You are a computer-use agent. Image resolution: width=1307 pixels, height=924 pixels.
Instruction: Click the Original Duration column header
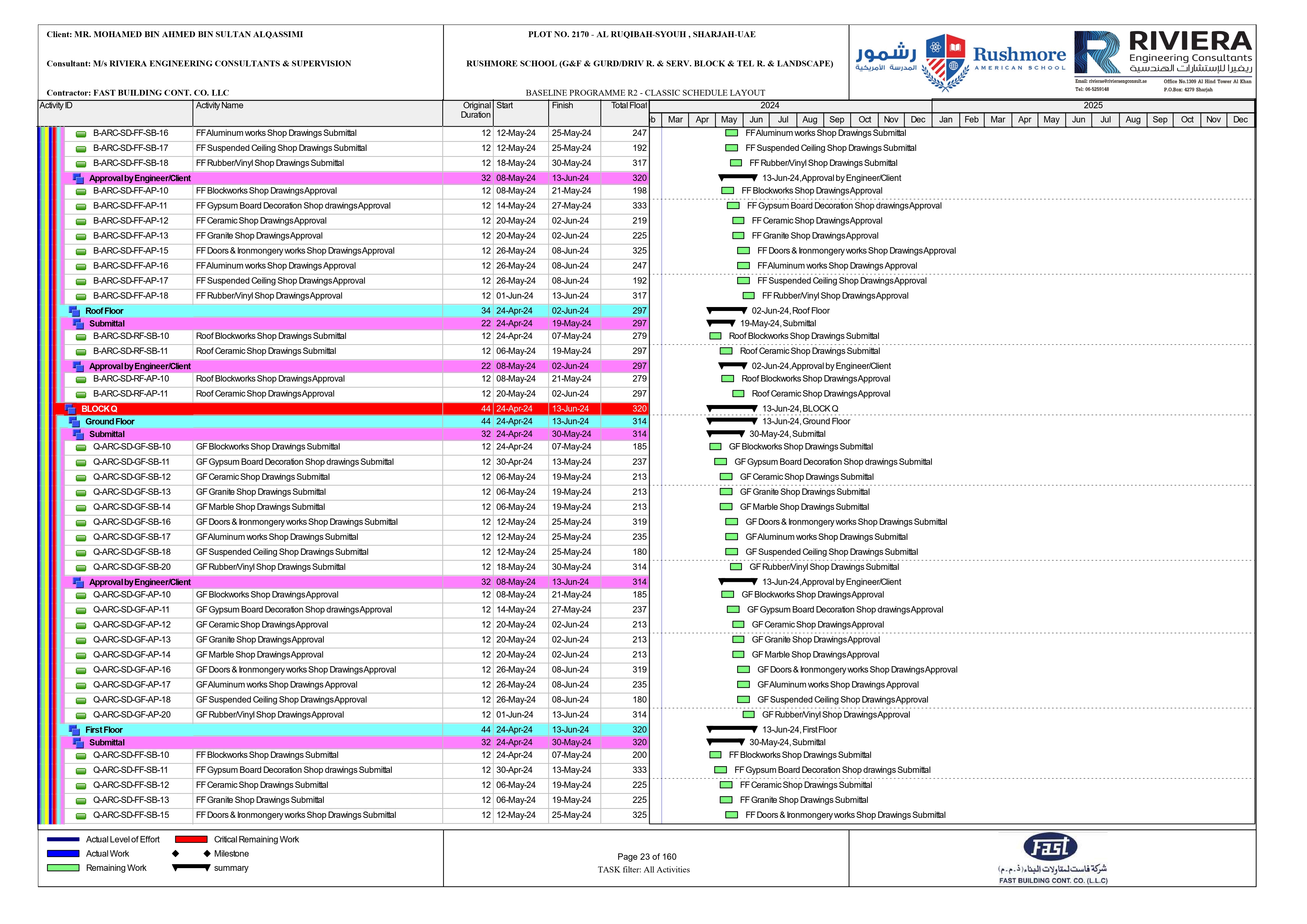click(468, 113)
